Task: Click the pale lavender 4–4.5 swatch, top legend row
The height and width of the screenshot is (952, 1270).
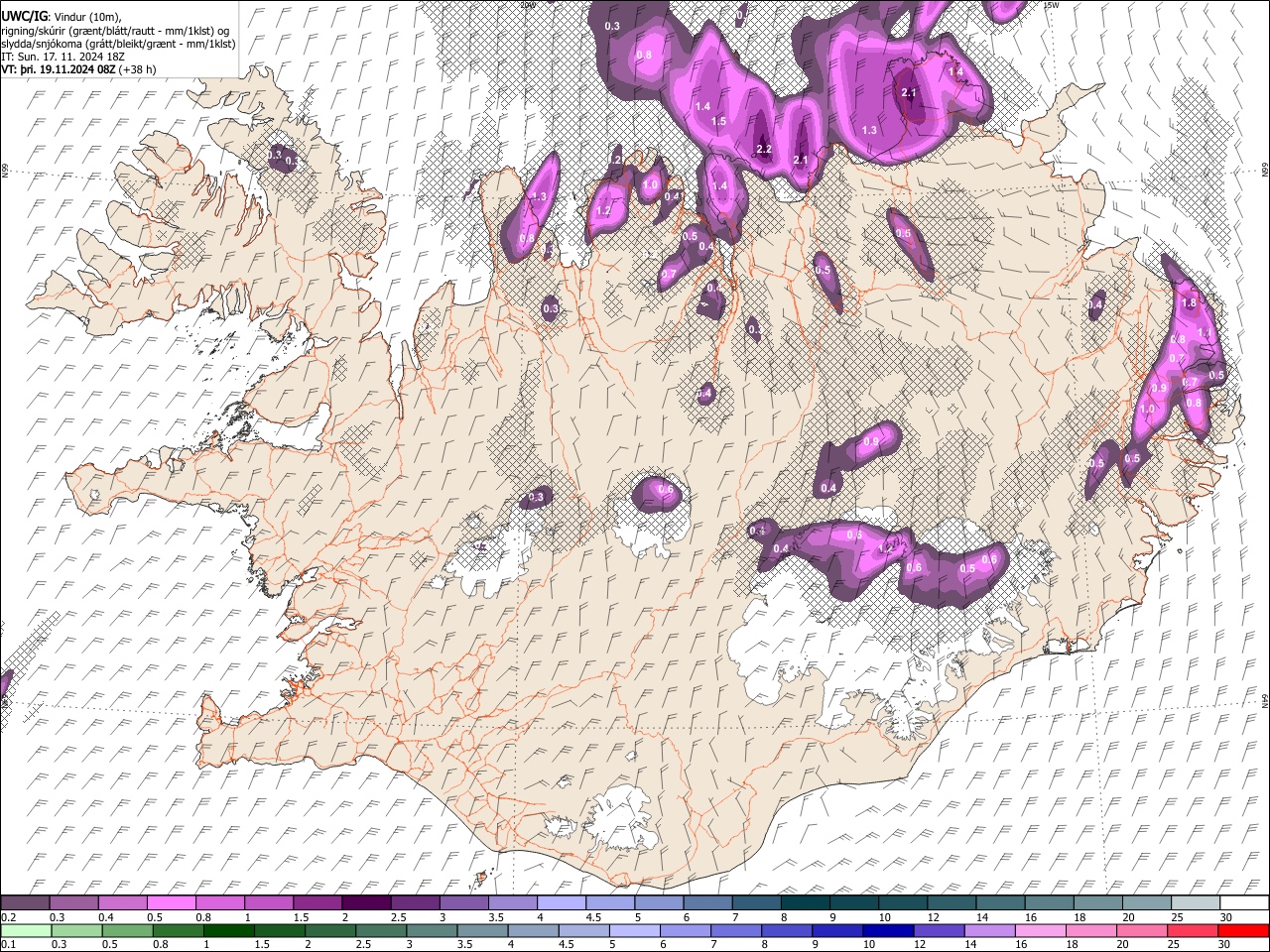Action: [561, 902]
